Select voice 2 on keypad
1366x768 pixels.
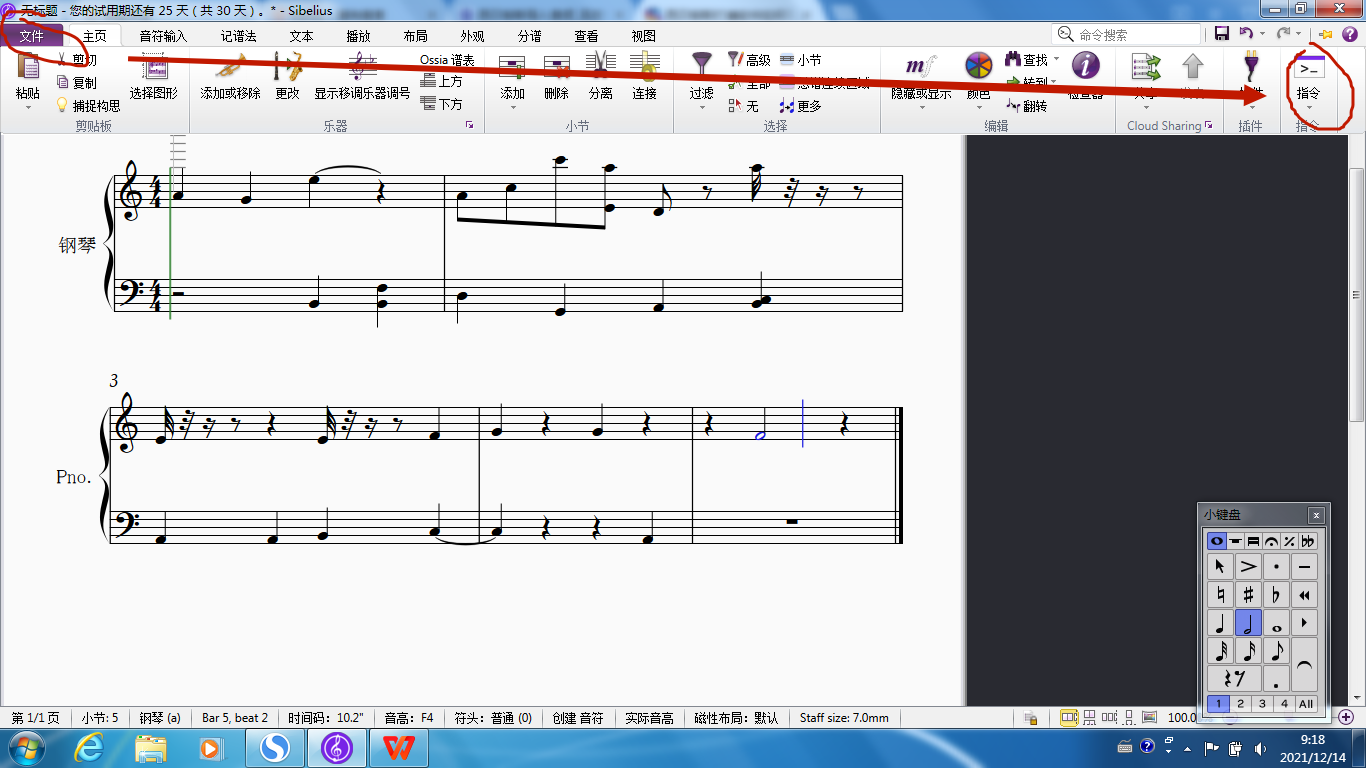[1240, 704]
